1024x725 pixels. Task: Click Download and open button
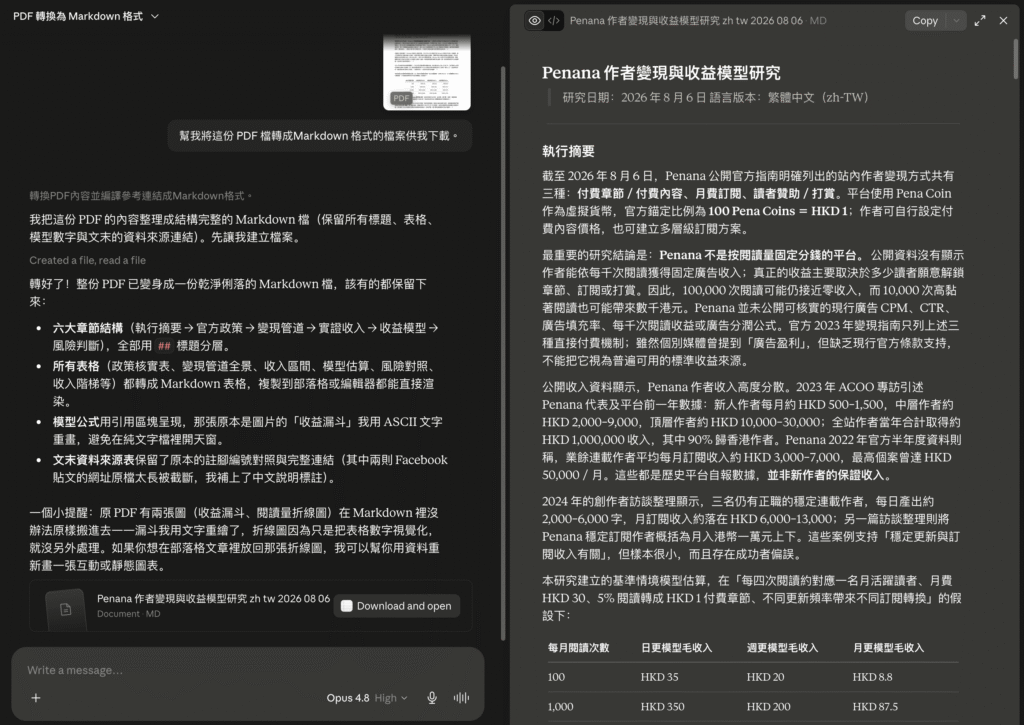[x=396, y=606]
